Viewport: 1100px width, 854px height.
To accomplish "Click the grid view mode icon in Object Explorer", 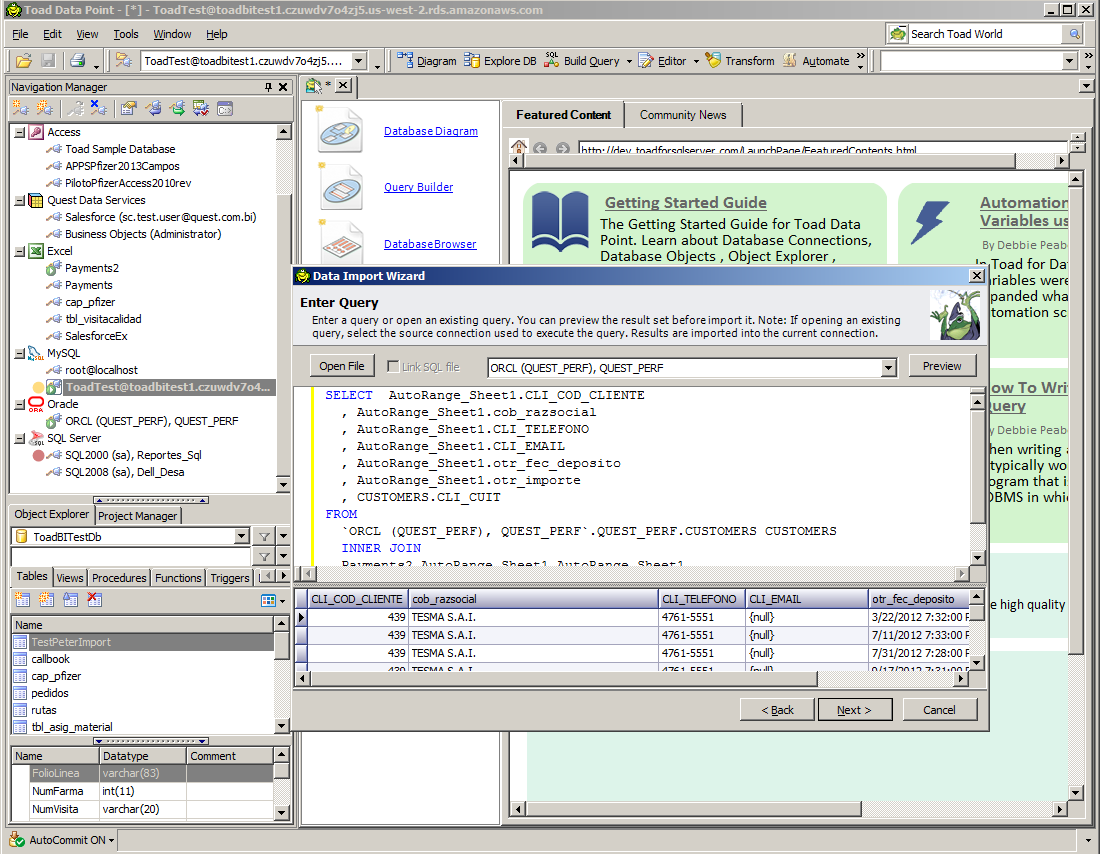I will (268, 601).
